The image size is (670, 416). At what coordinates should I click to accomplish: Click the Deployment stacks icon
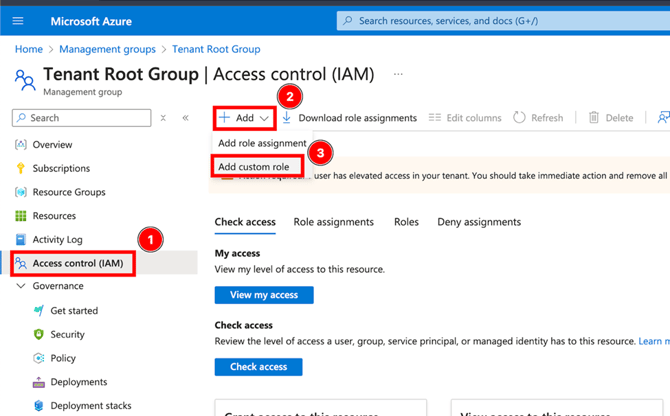pos(39,406)
